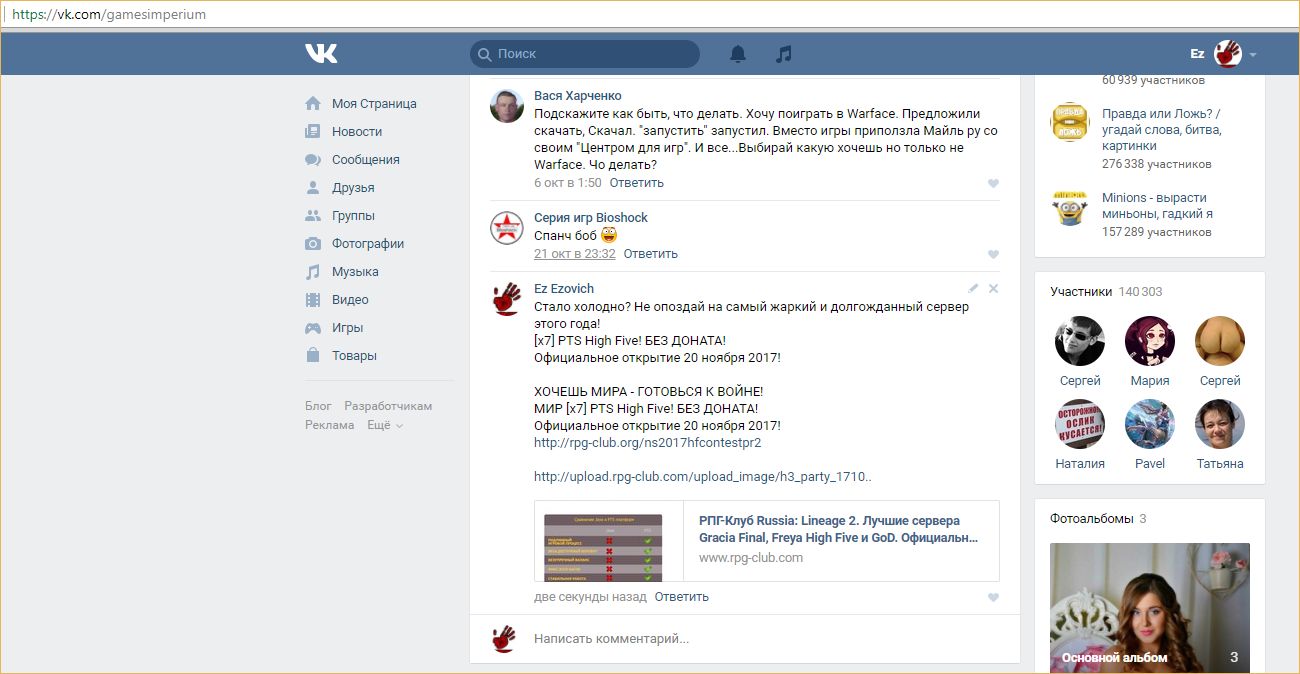Click the shopping bag icon beside Товары
This screenshot has height=674, width=1300.
click(313, 356)
